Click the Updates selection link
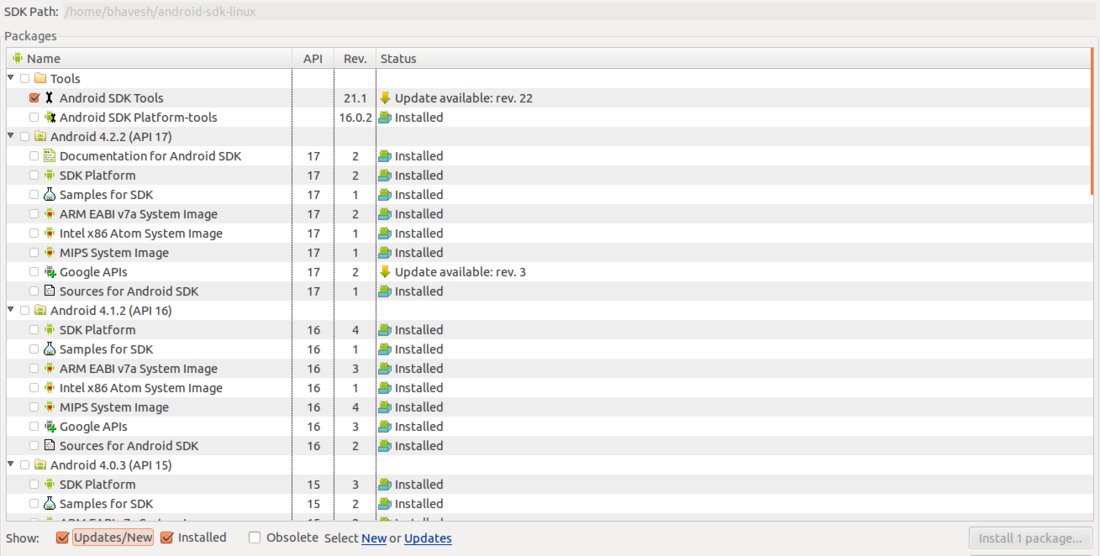Image resolution: width=1100 pixels, height=556 pixels. pos(428,538)
